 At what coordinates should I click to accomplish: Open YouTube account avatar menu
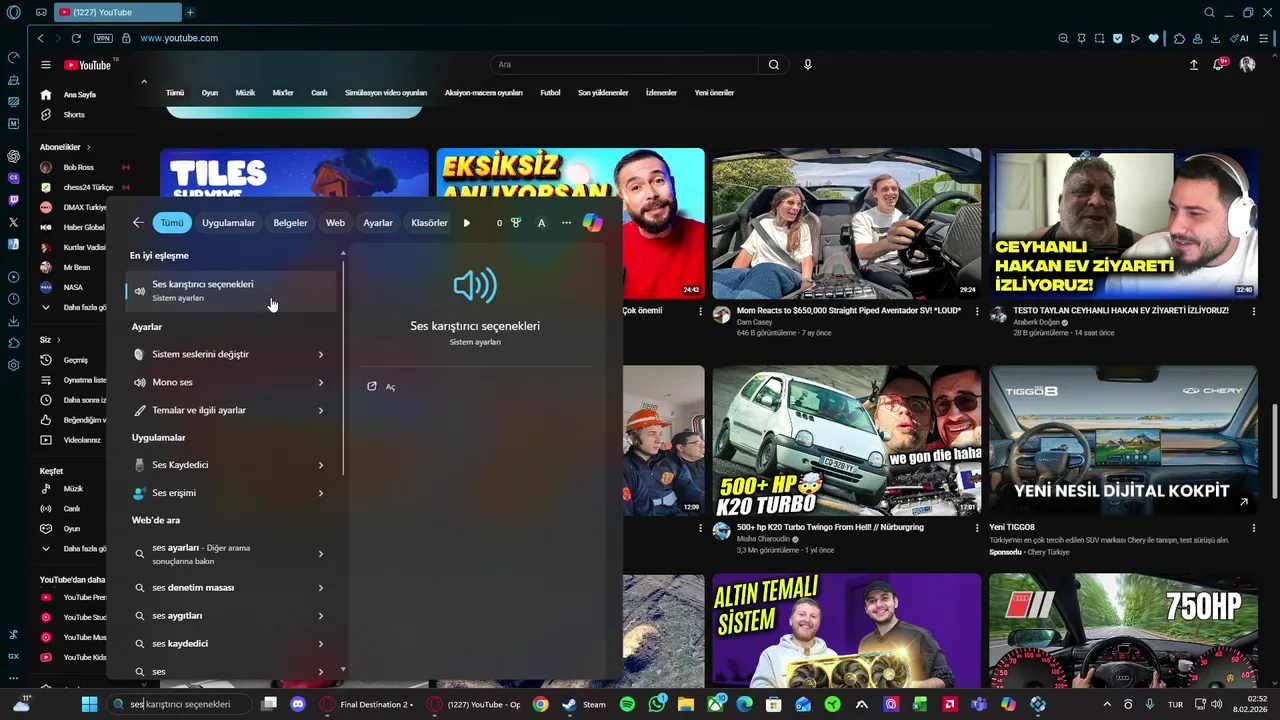click(x=1247, y=65)
